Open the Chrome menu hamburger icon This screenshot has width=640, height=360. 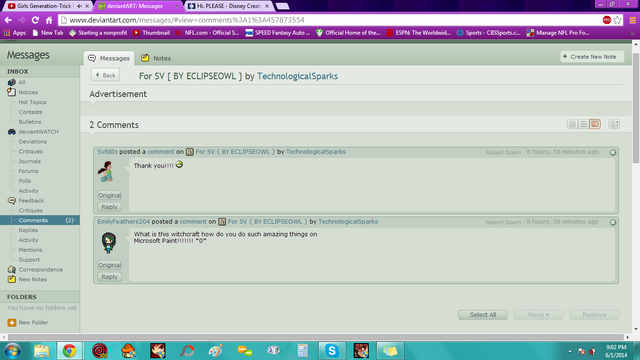tap(632, 20)
